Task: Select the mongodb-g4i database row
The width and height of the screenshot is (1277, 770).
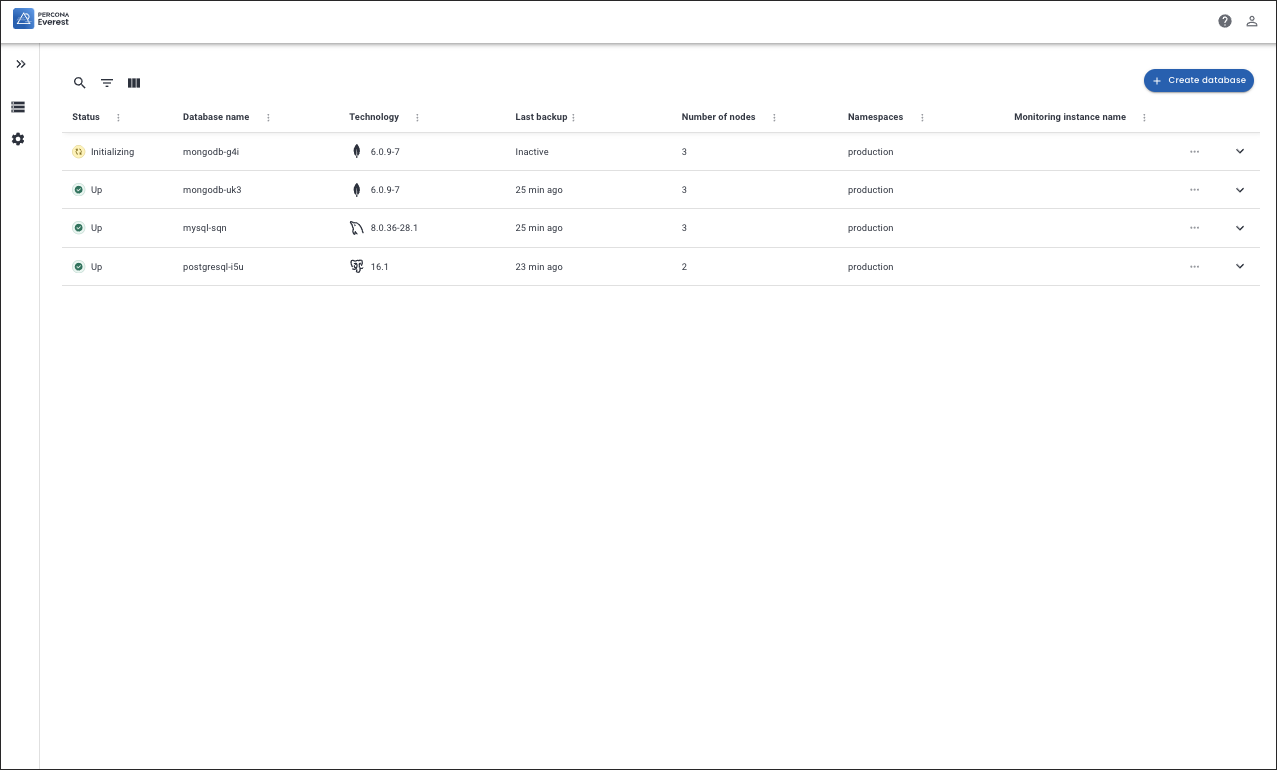Action: tap(211, 152)
